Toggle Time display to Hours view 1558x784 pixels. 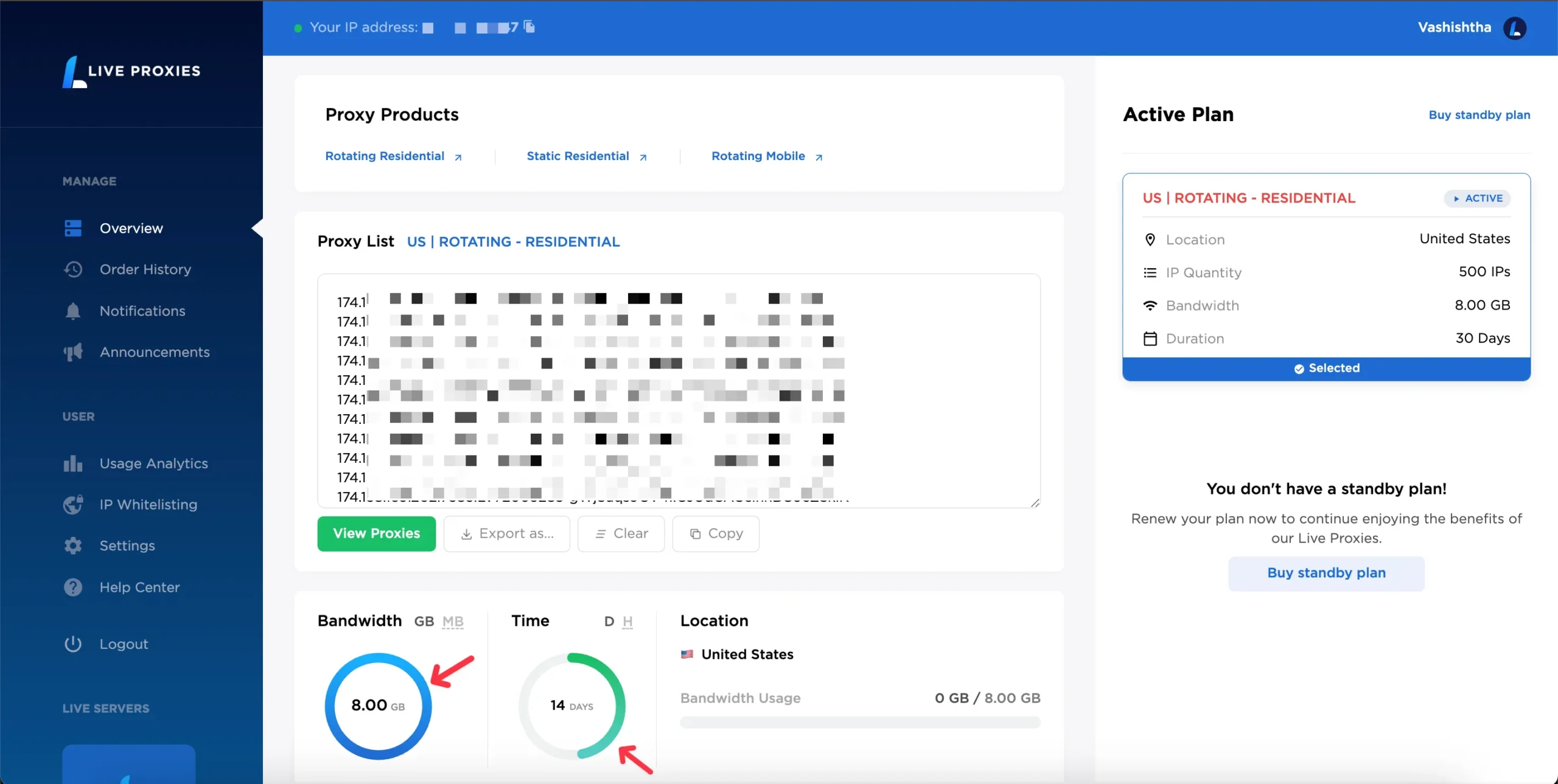click(626, 621)
